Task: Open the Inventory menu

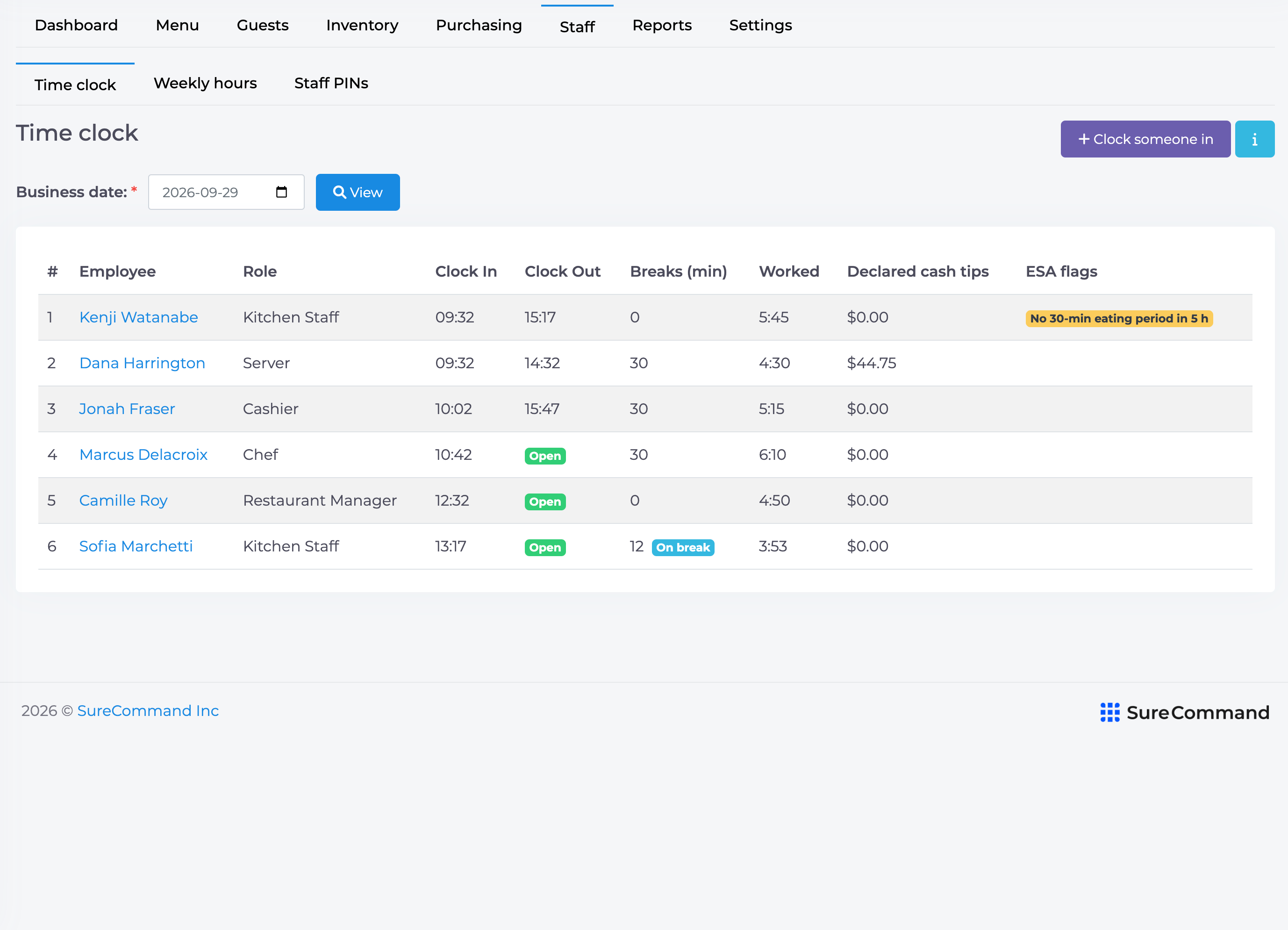Action: 362,25
